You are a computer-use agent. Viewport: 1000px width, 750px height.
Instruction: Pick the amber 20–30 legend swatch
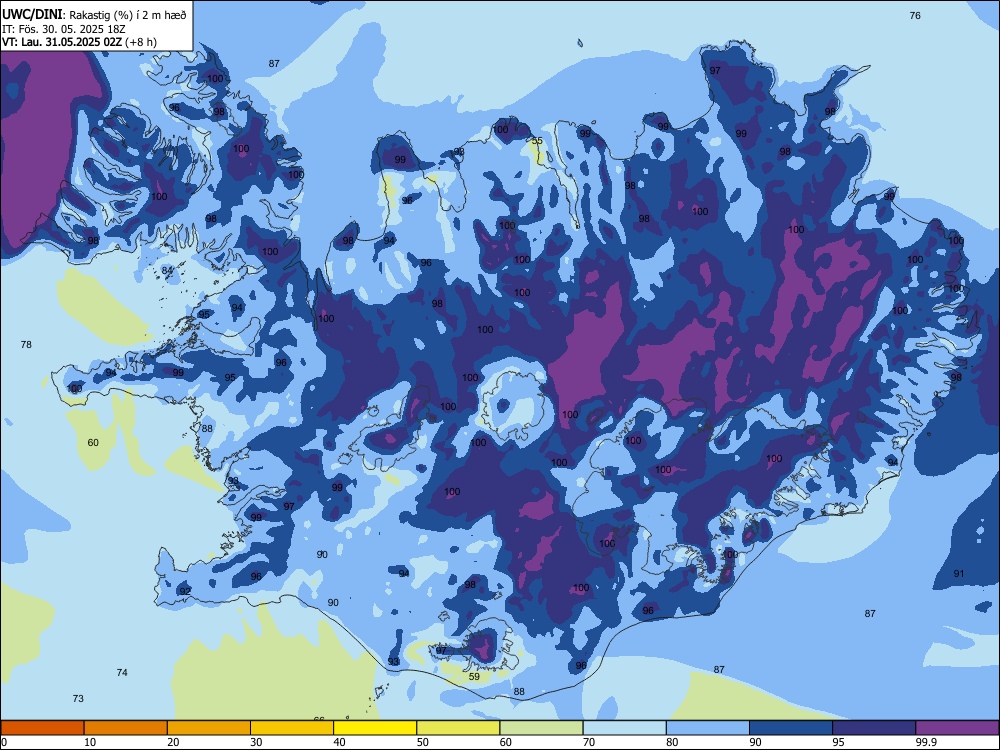209,728
